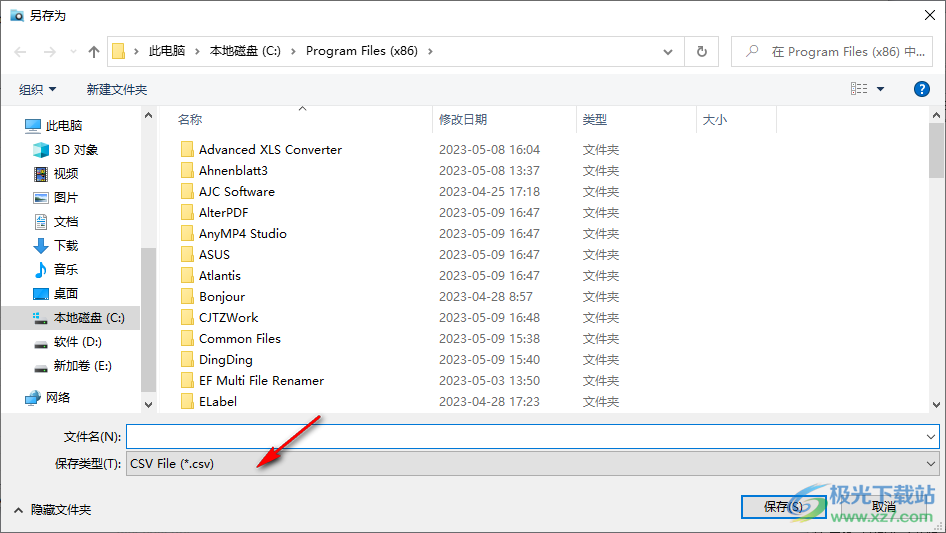Image resolution: width=946 pixels, height=533 pixels.
Task: Click the file list scroll up arrow
Action: tap(936, 115)
